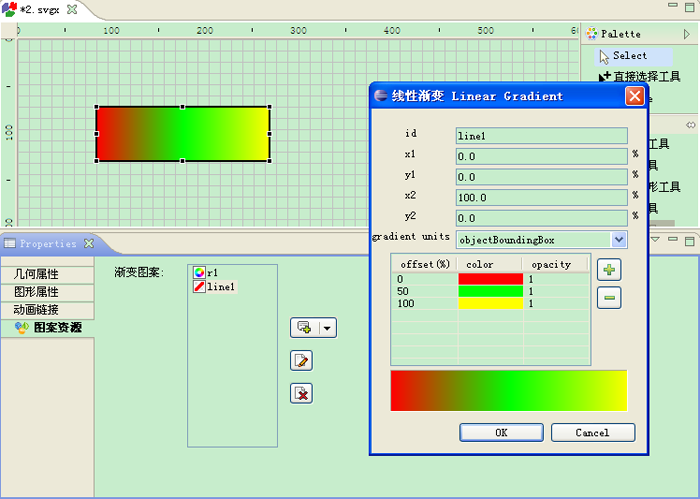Click the minus remove-stop button
Screen dimensions: 700x499
[x=609, y=298]
